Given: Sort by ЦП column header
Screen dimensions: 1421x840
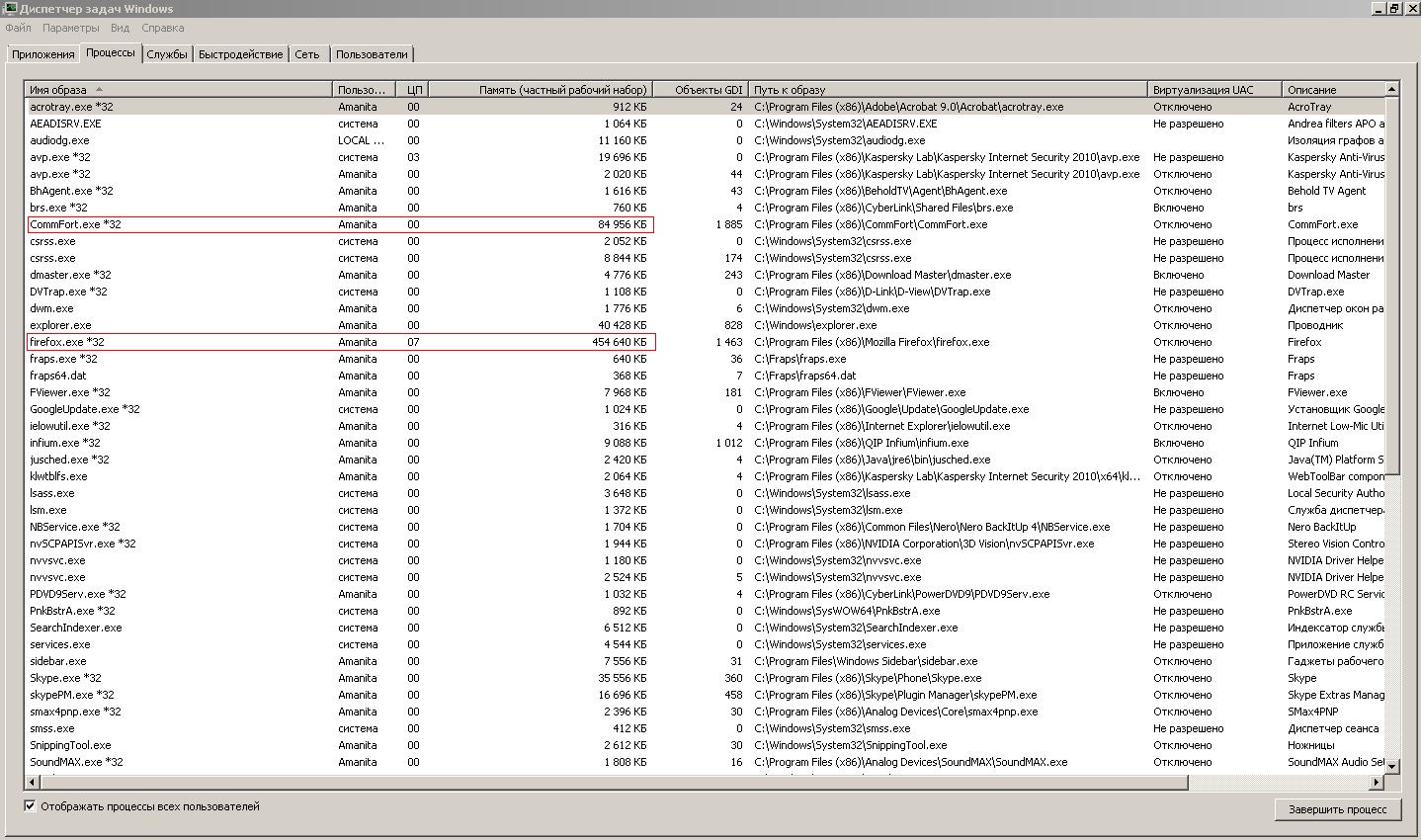Looking at the screenshot, I should 412,90.
